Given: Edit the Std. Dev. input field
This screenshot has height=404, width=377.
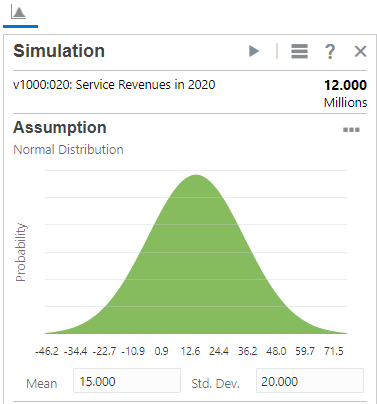Looking at the screenshot, I should (310, 381).
